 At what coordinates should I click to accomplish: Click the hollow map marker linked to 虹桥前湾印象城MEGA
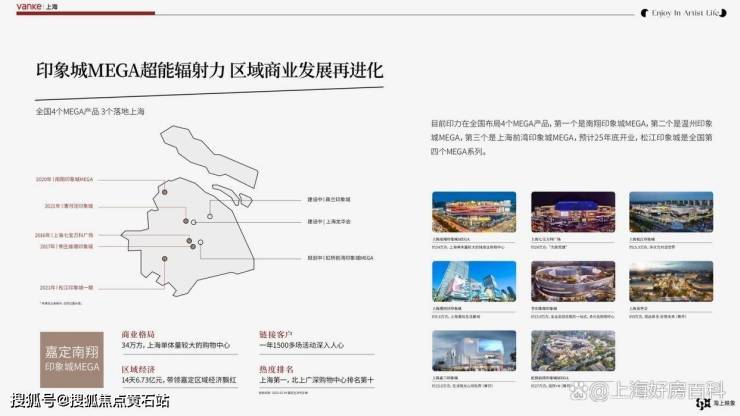pos(201,242)
